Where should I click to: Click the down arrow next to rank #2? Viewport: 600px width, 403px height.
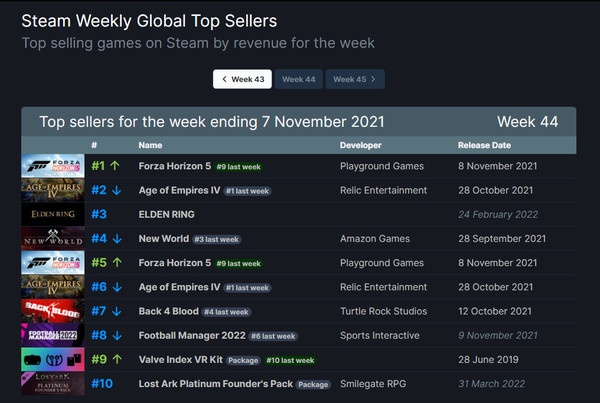tap(117, 190)
